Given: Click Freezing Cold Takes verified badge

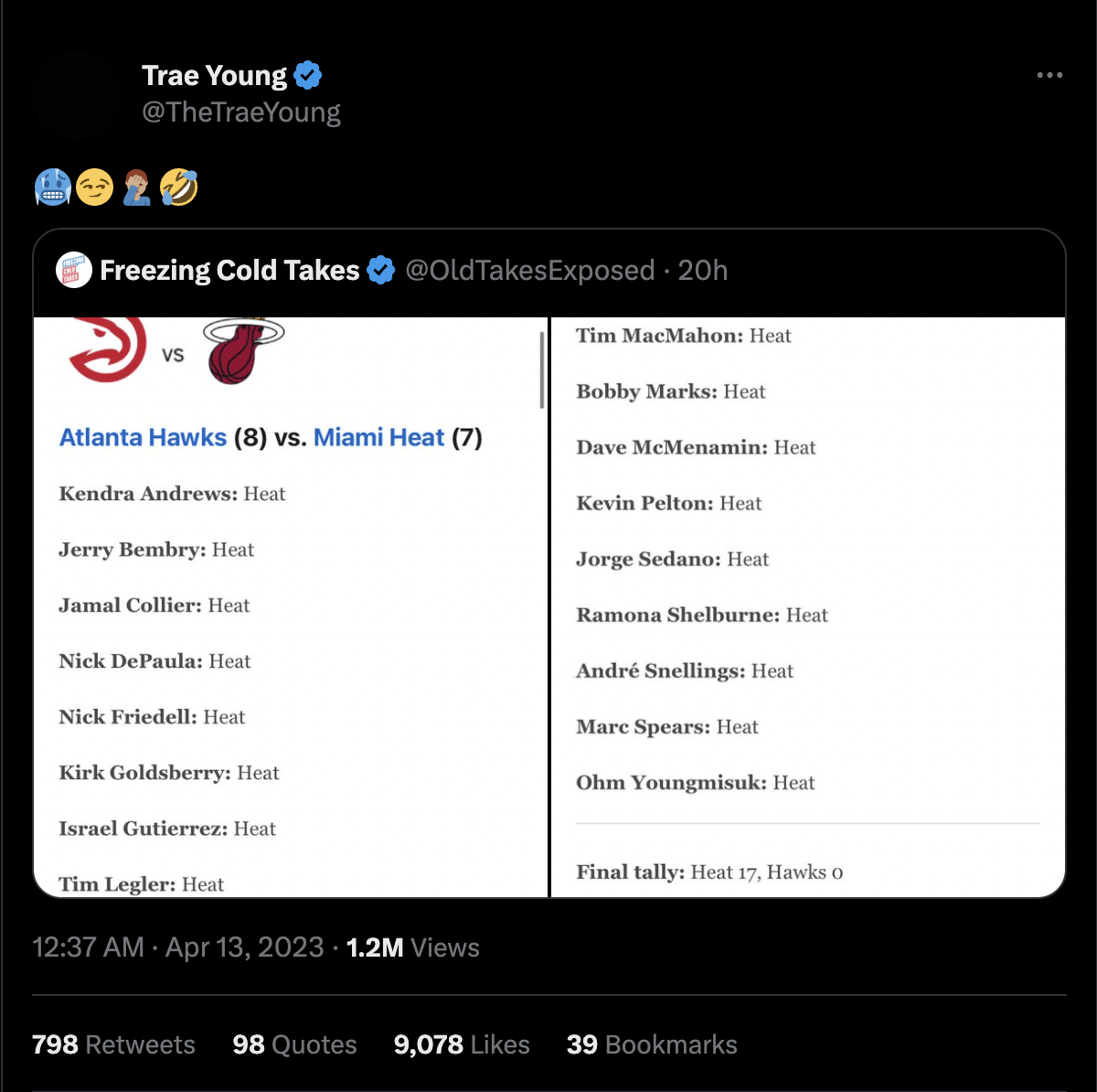Looking at the screenshot, I should tap(380, 271).
